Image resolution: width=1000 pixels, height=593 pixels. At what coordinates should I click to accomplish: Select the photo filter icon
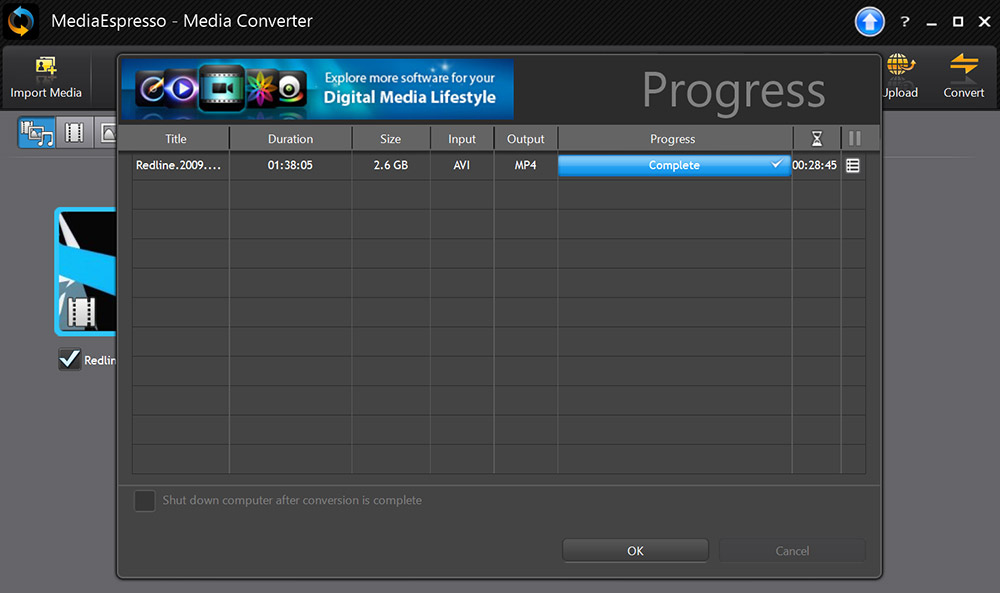pyautogui.click(x=107, y=133)
